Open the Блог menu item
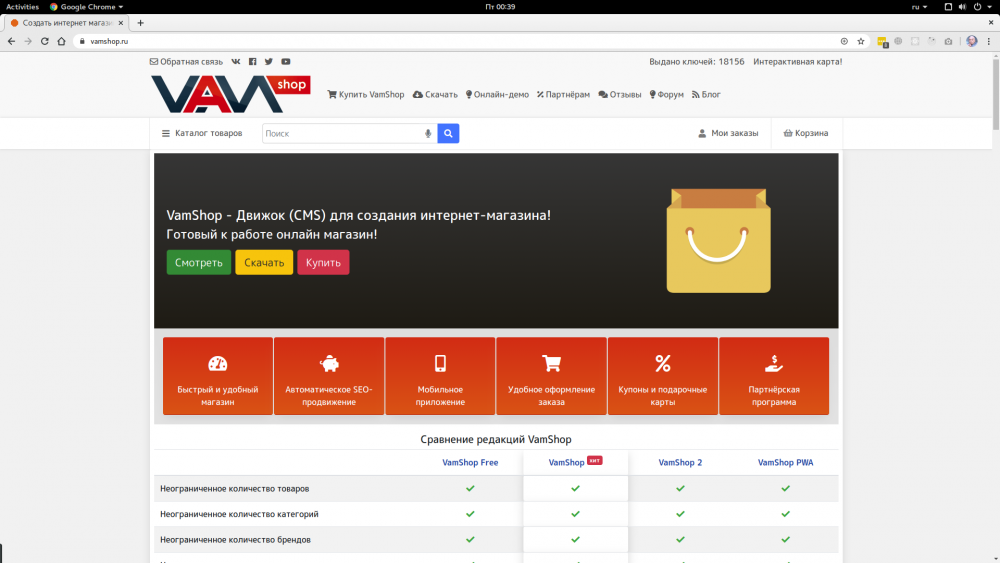Image resolution: width=1000 pixels, height=563 pixels. 706,94
